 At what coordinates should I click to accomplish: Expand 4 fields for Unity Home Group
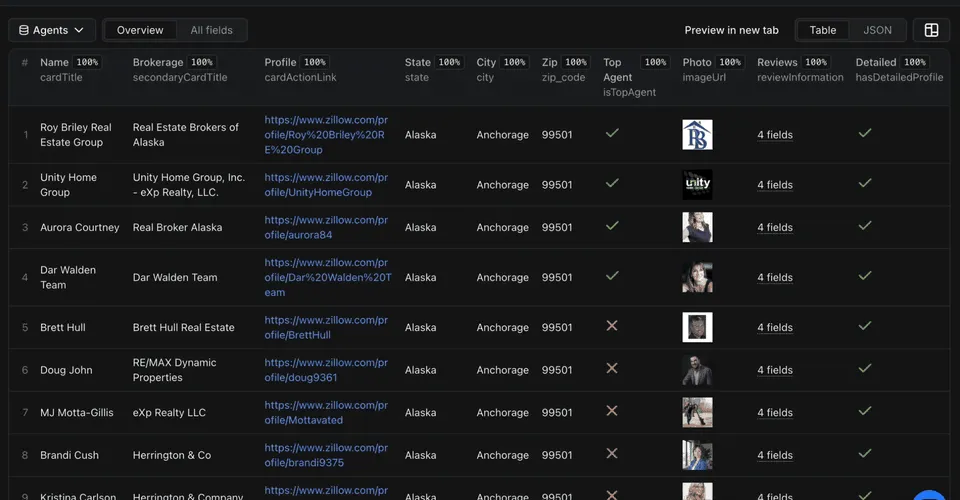(774, 185)
